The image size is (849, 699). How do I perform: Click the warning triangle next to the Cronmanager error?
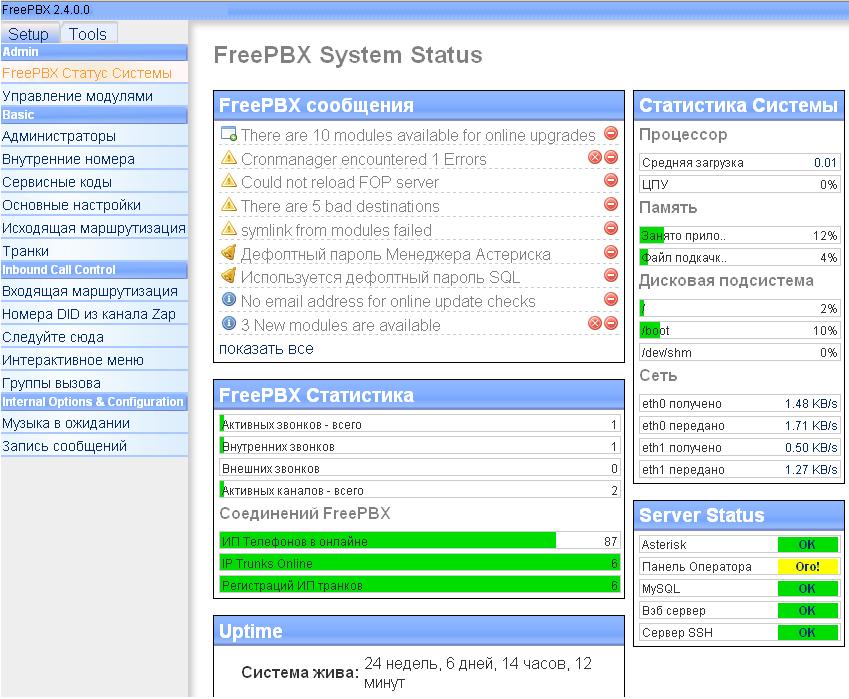229,158
